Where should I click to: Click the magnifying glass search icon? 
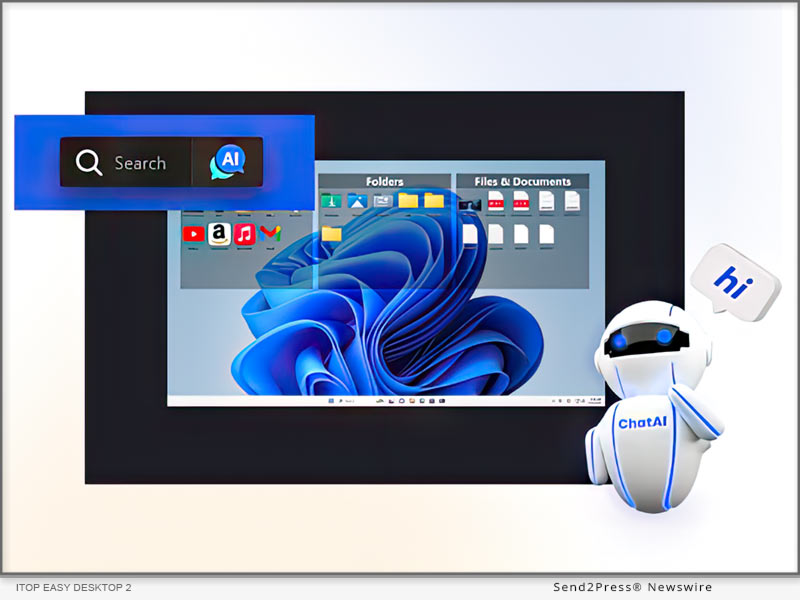click(x=89, y=163)
